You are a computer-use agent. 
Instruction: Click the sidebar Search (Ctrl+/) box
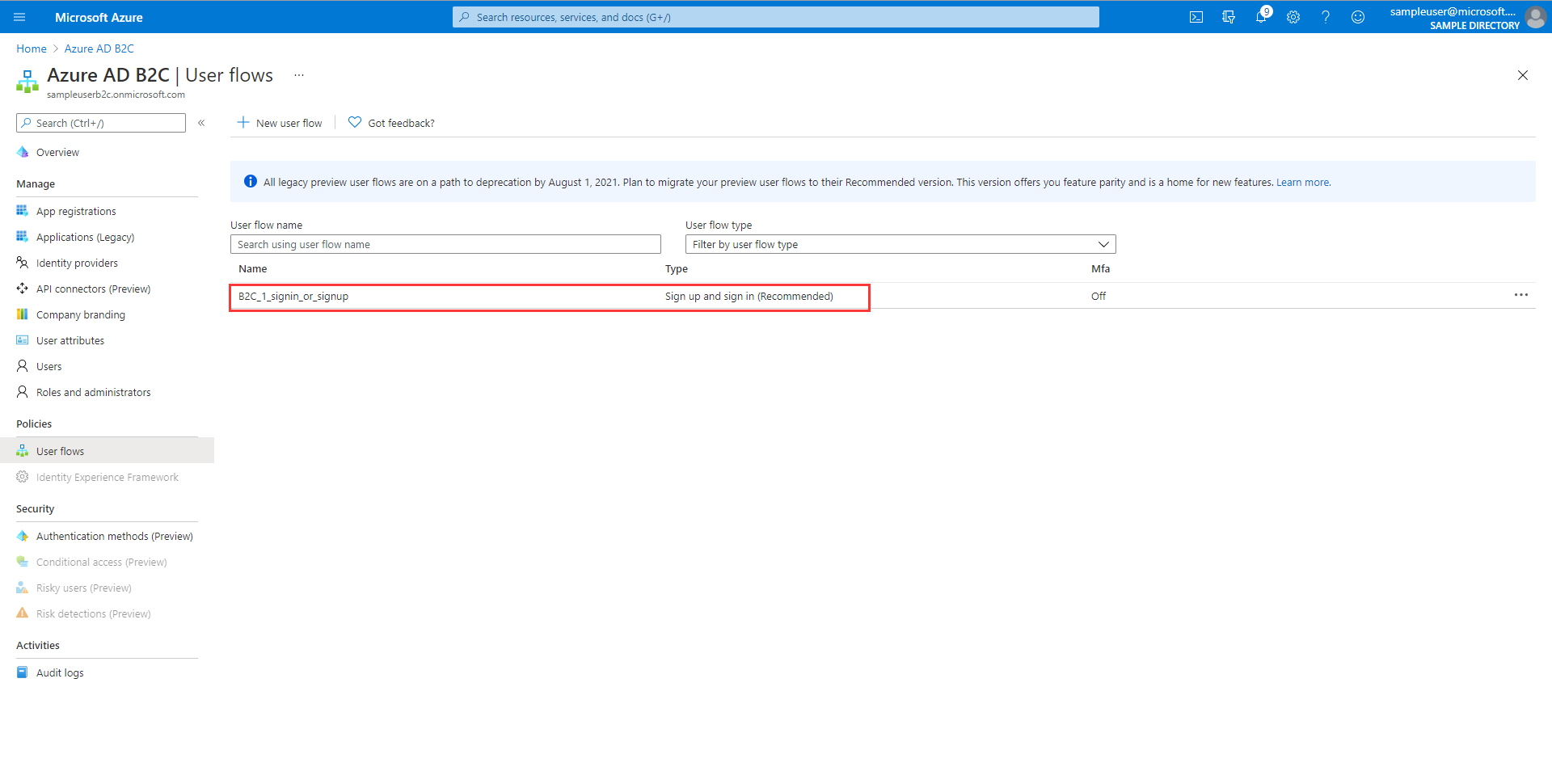coord(101,123)
